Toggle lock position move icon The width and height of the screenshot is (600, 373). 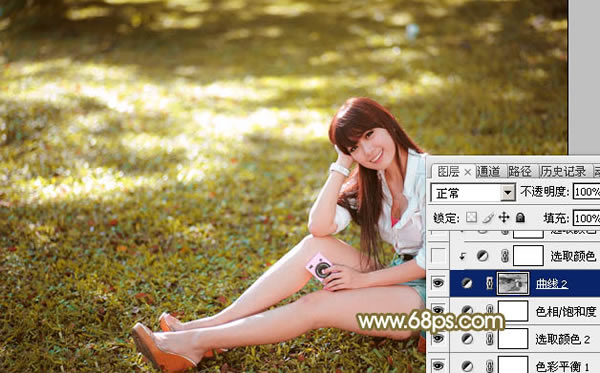pos(504,218)
